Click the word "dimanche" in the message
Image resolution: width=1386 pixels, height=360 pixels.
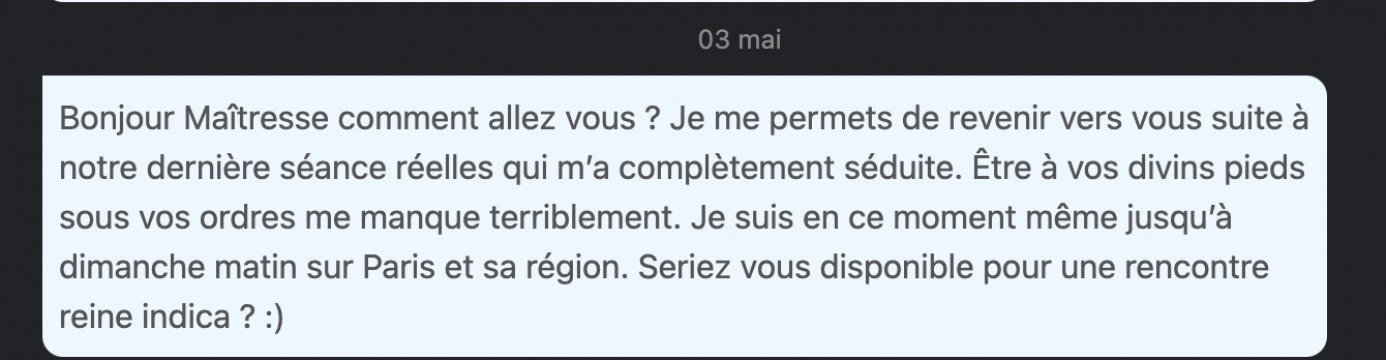[119, 270]
